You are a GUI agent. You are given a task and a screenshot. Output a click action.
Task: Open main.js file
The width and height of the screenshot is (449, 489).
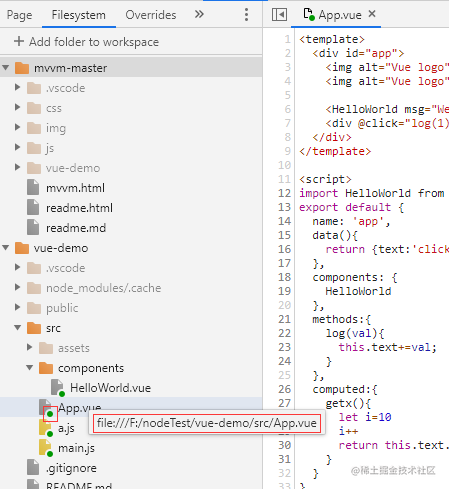coord(76,448)
